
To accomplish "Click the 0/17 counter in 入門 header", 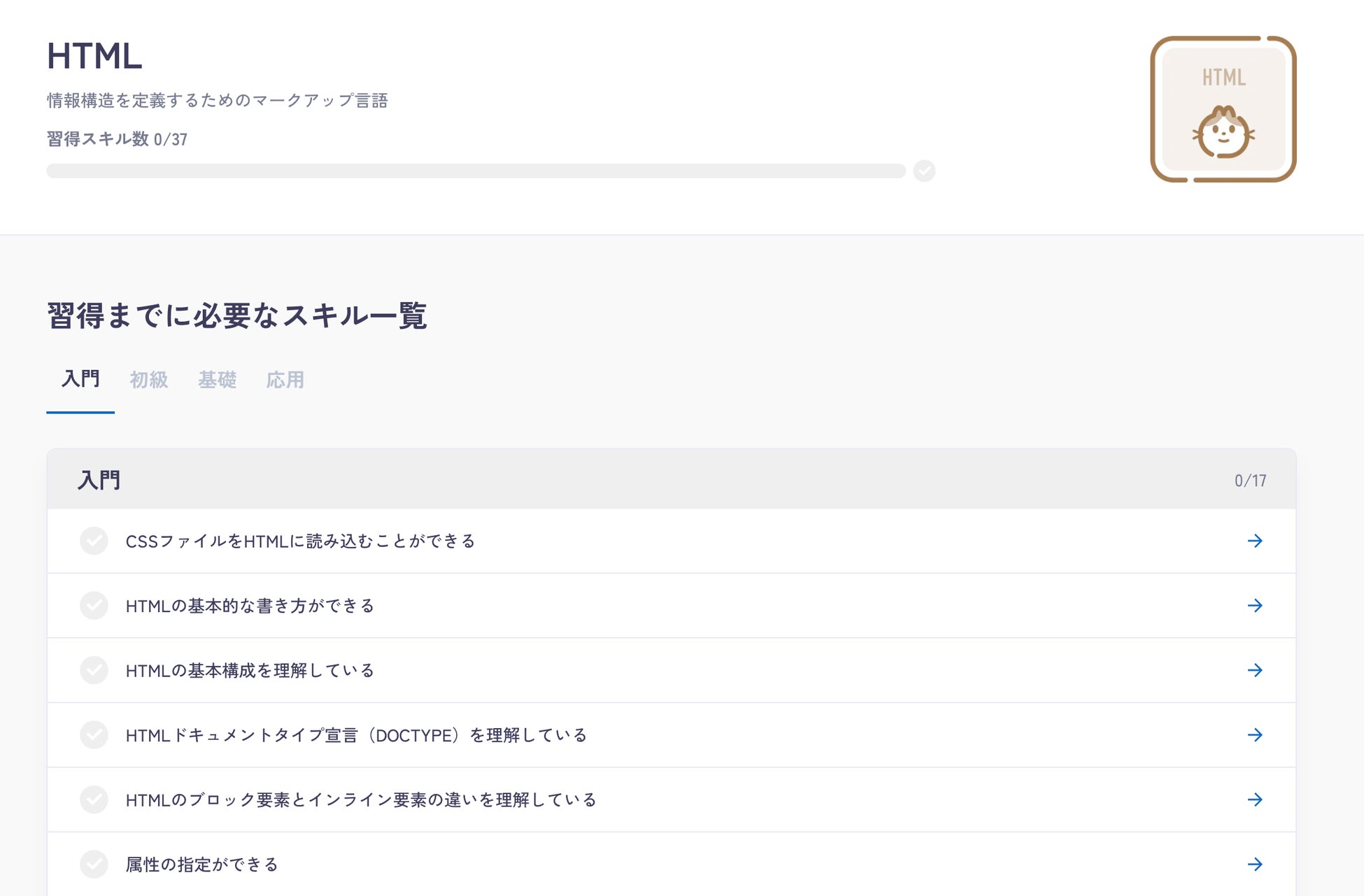I will (1250, 481).
